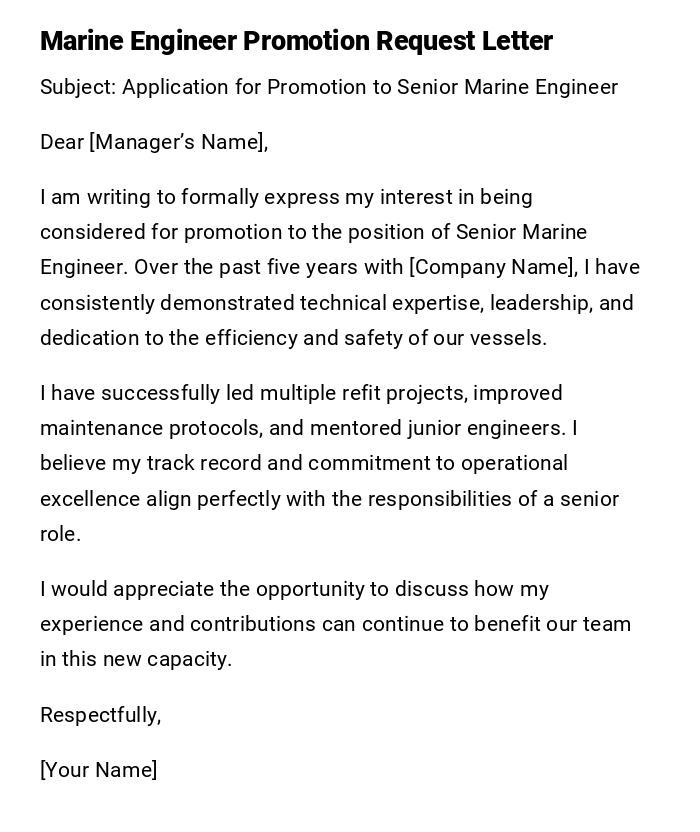The image size is (700, 832).
Task: Click the words 'technical expertise' in first paragraph
Action: point(381,303)
